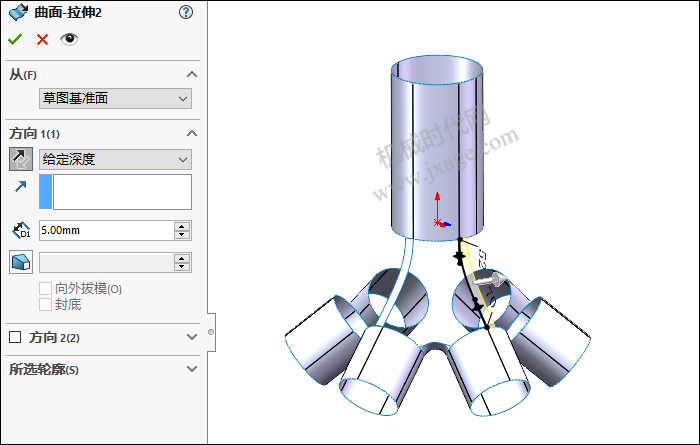Increase the depth value with up spinner
This screenshot has height=445, width=700.
click(182, 226)
